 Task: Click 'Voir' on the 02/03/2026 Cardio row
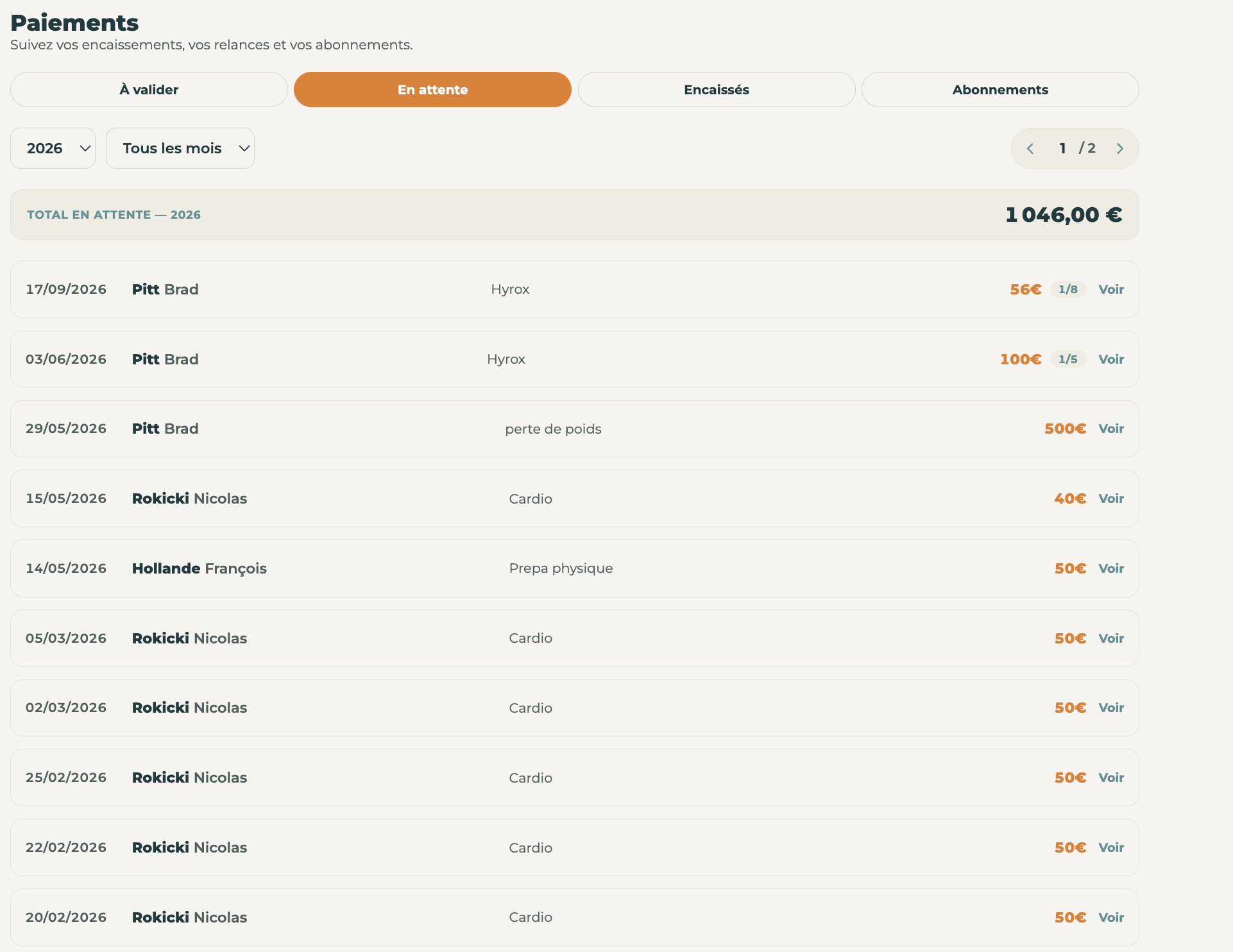1111,708
